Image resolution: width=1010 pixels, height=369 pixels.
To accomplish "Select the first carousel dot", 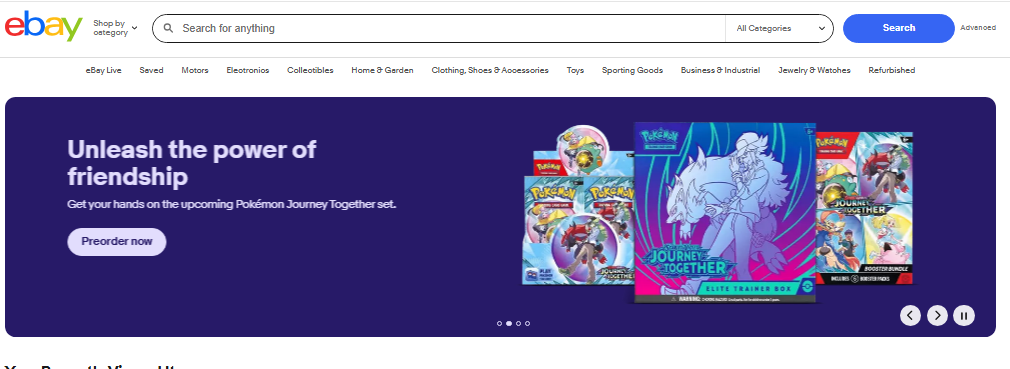I will coord(500,323).
